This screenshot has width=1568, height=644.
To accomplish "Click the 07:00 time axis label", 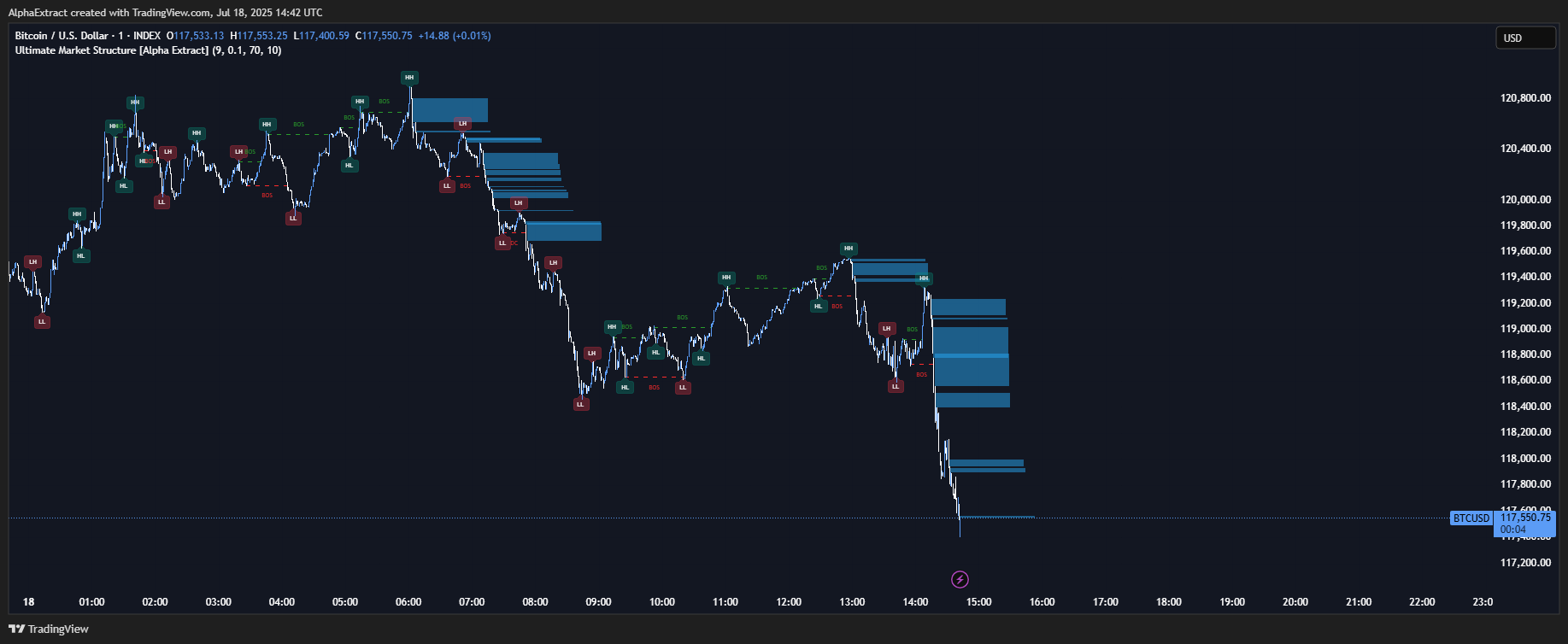I will tap(472, 602).
